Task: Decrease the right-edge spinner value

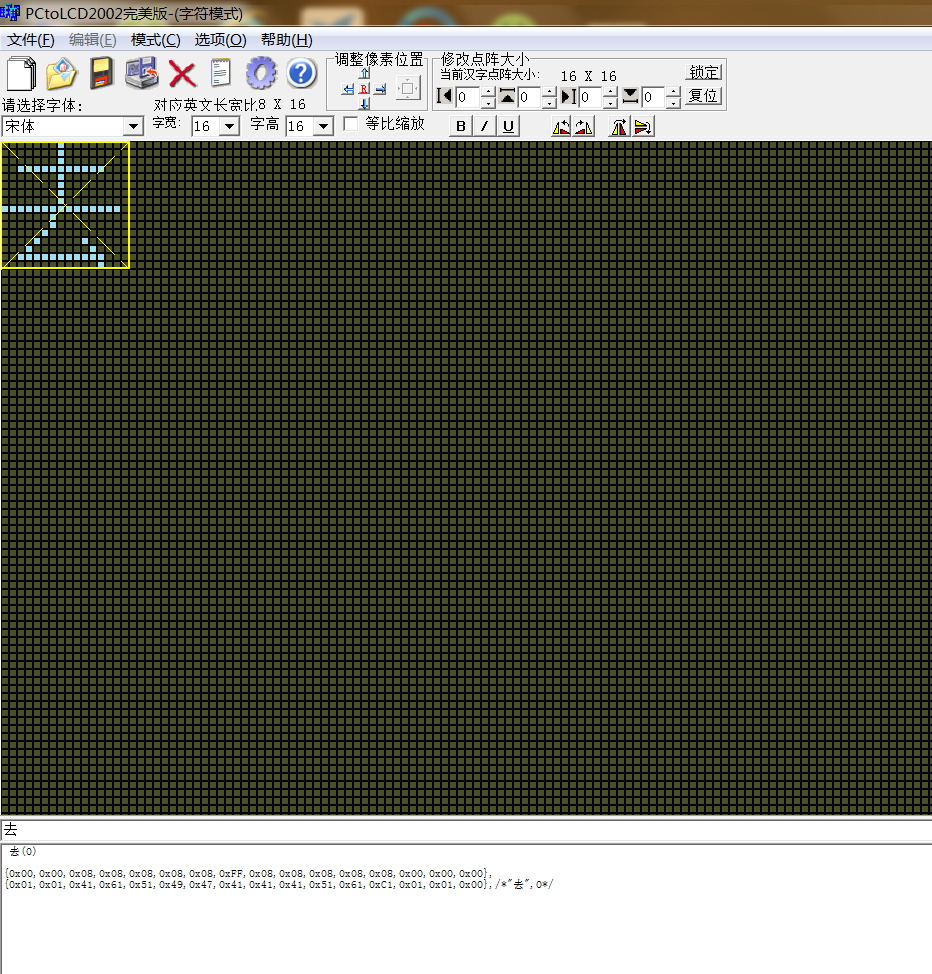Action: pyautogui.click(x=610, y=102)
